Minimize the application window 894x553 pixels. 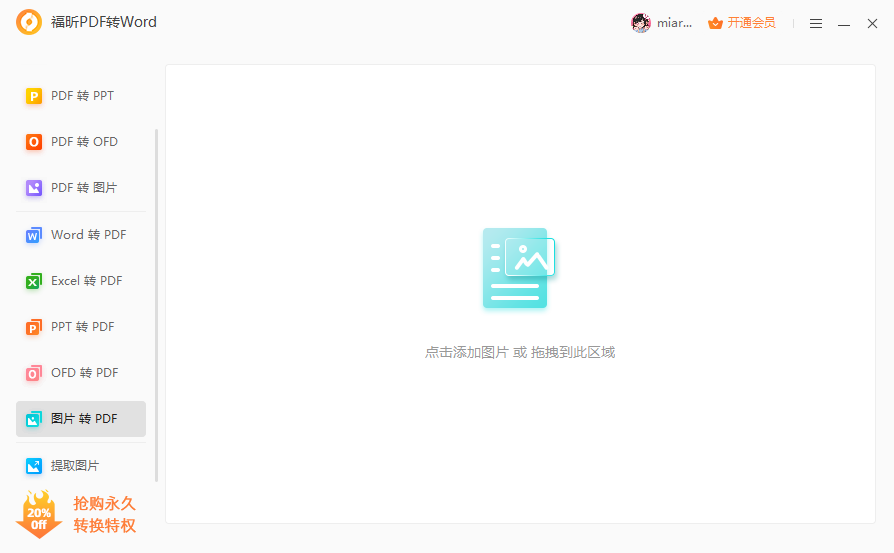(x=844, y=23)
